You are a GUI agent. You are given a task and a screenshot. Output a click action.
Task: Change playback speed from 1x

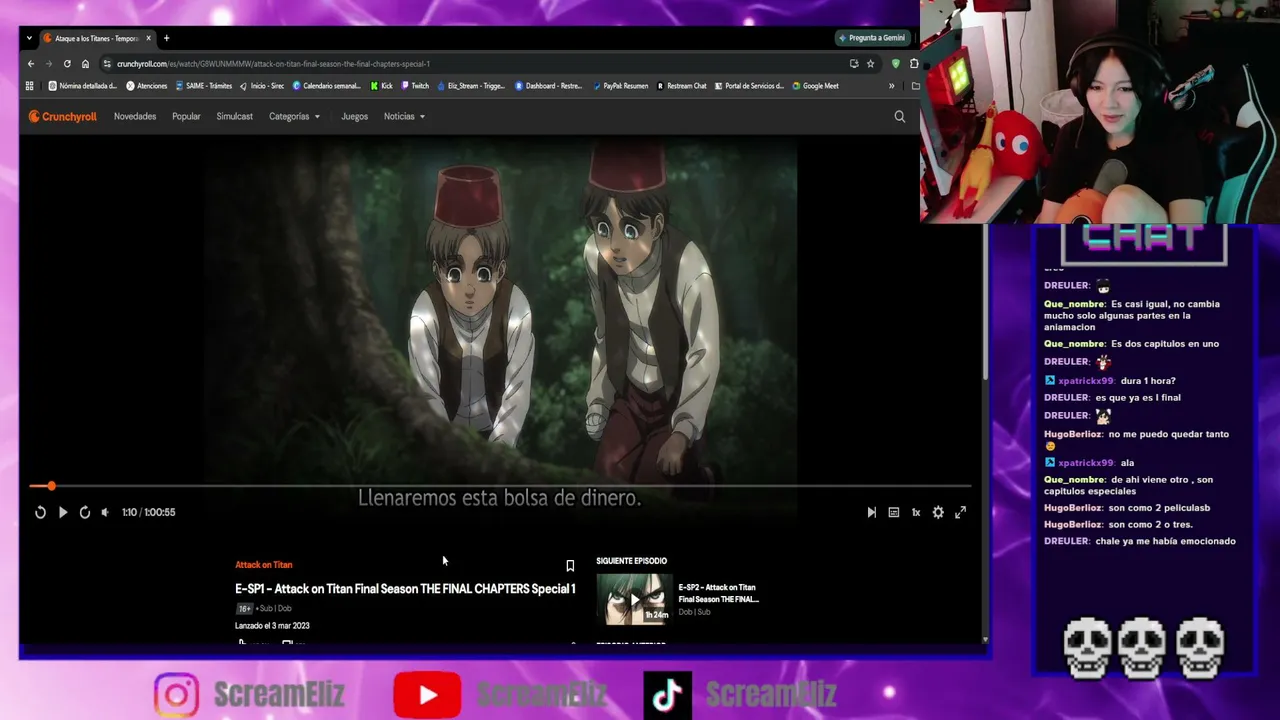[x=915, y=512]
